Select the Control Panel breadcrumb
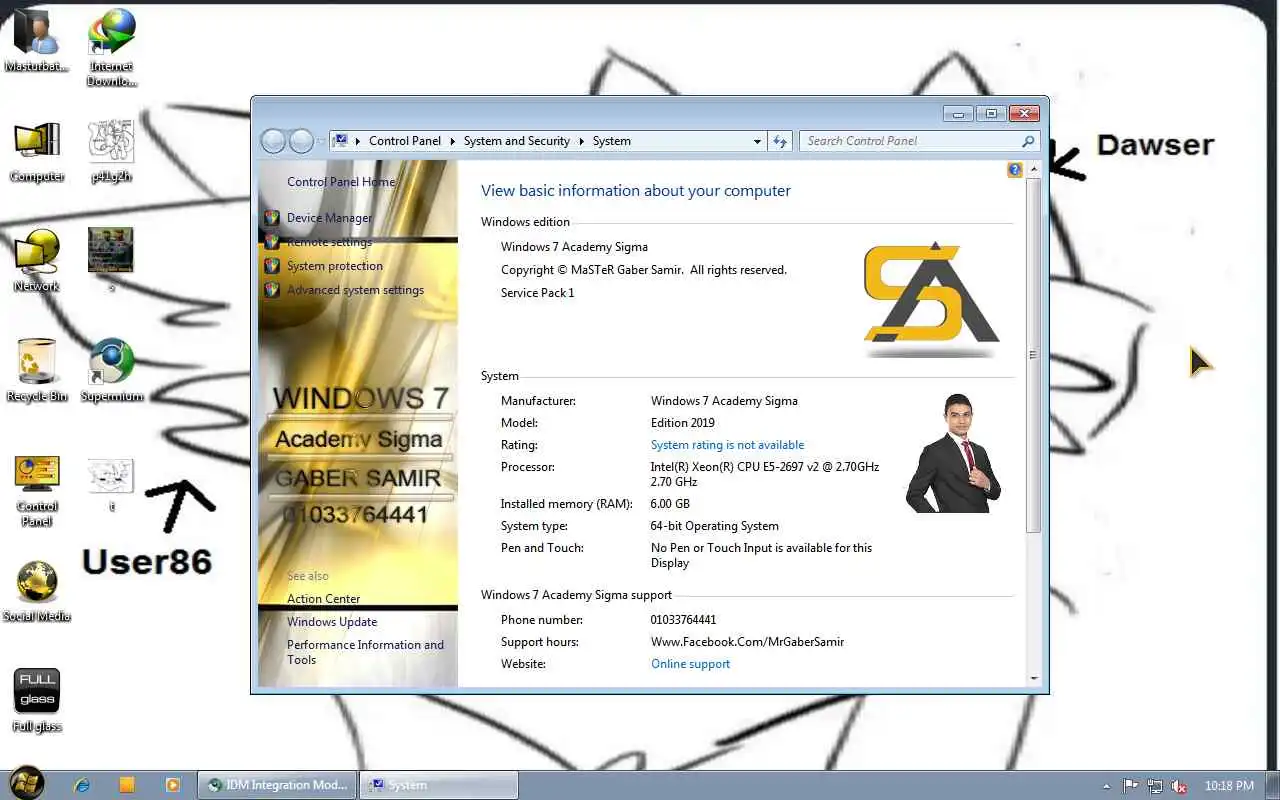Screen dimensions: 1280x800 tap(405, 141)
